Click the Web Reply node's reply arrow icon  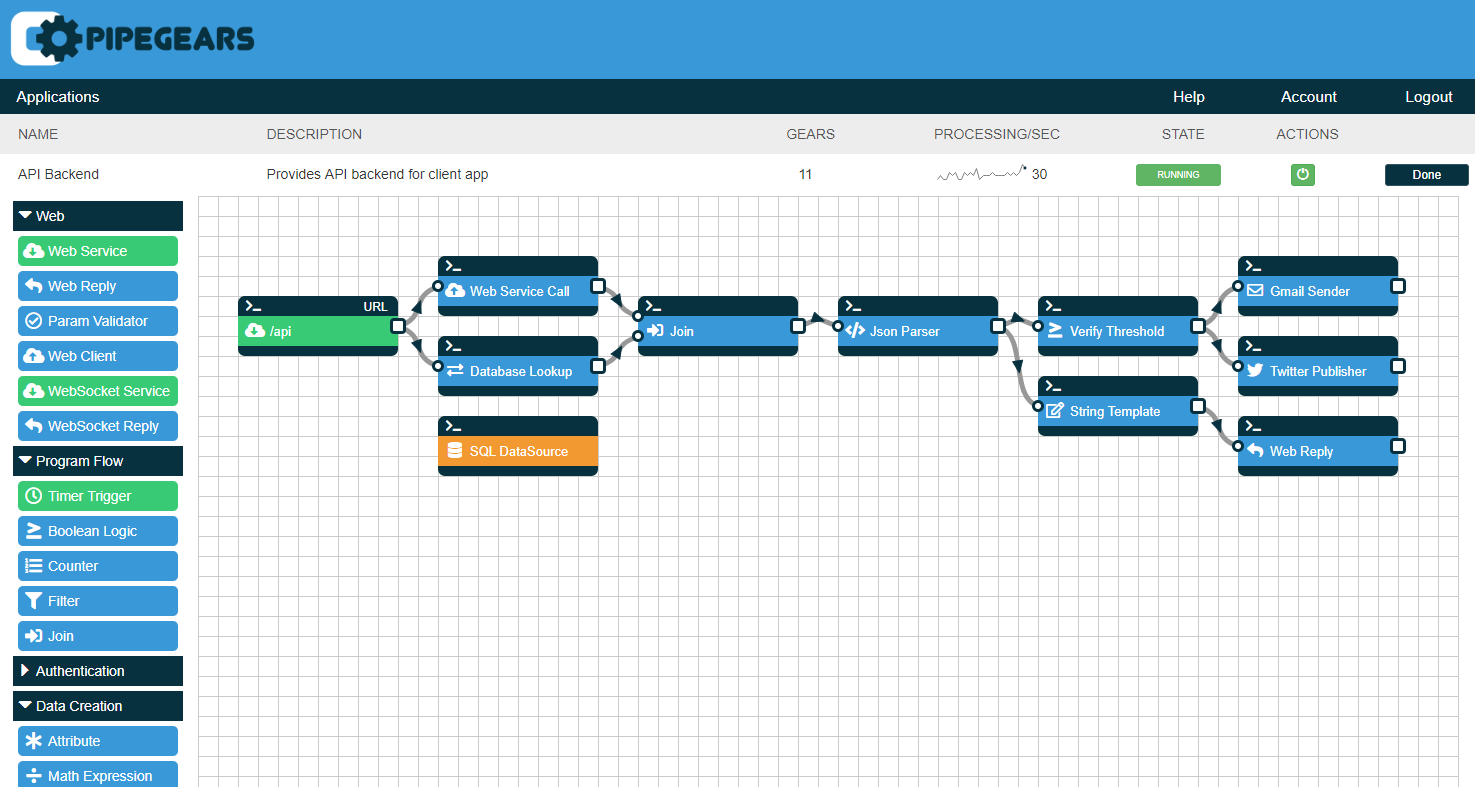click(1255, 451)
